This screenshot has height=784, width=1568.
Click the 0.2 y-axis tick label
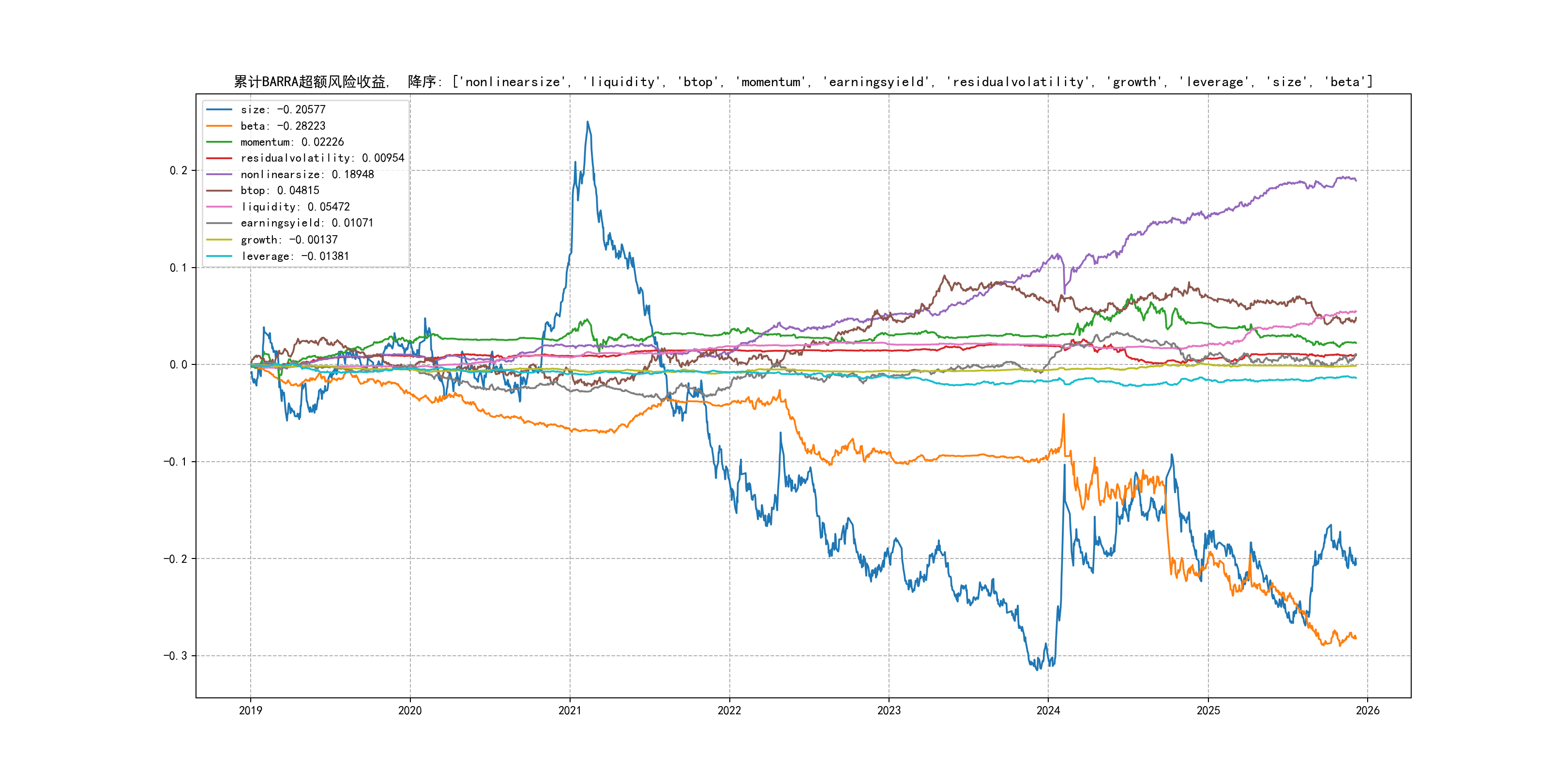tap(179, 170)
